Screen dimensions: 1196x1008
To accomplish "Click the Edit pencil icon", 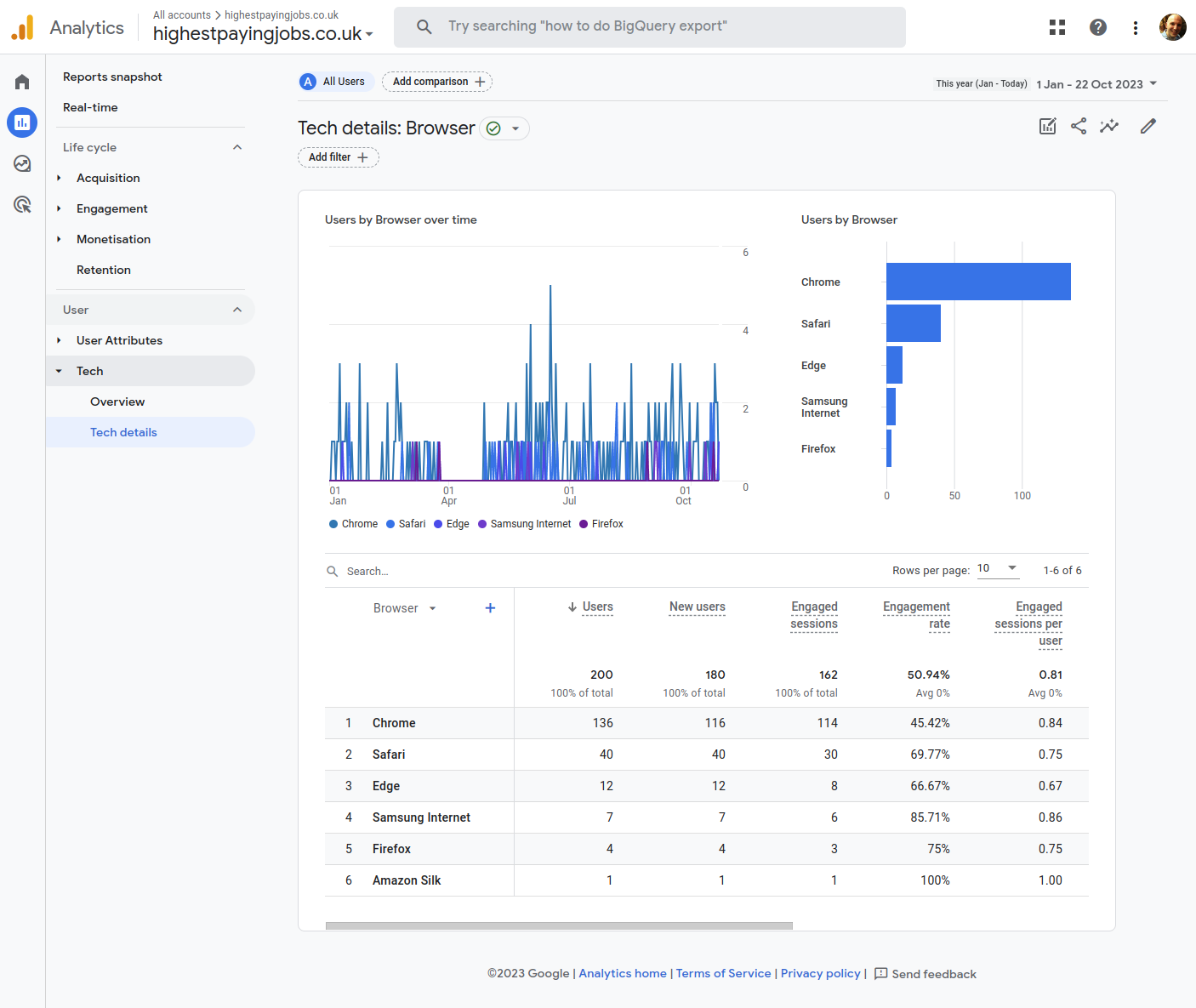I will [1148, 126].
